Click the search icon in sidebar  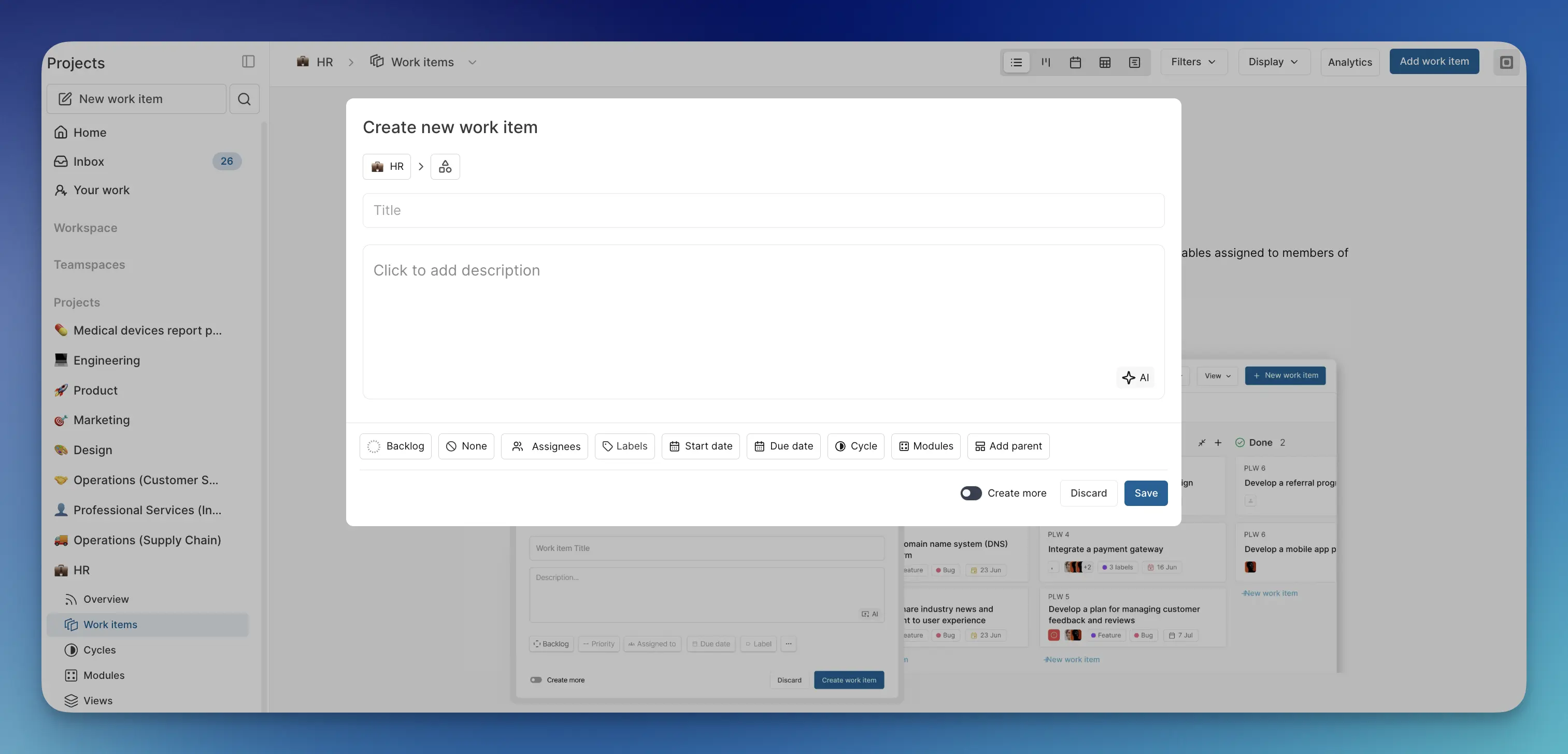pos(244,99)
